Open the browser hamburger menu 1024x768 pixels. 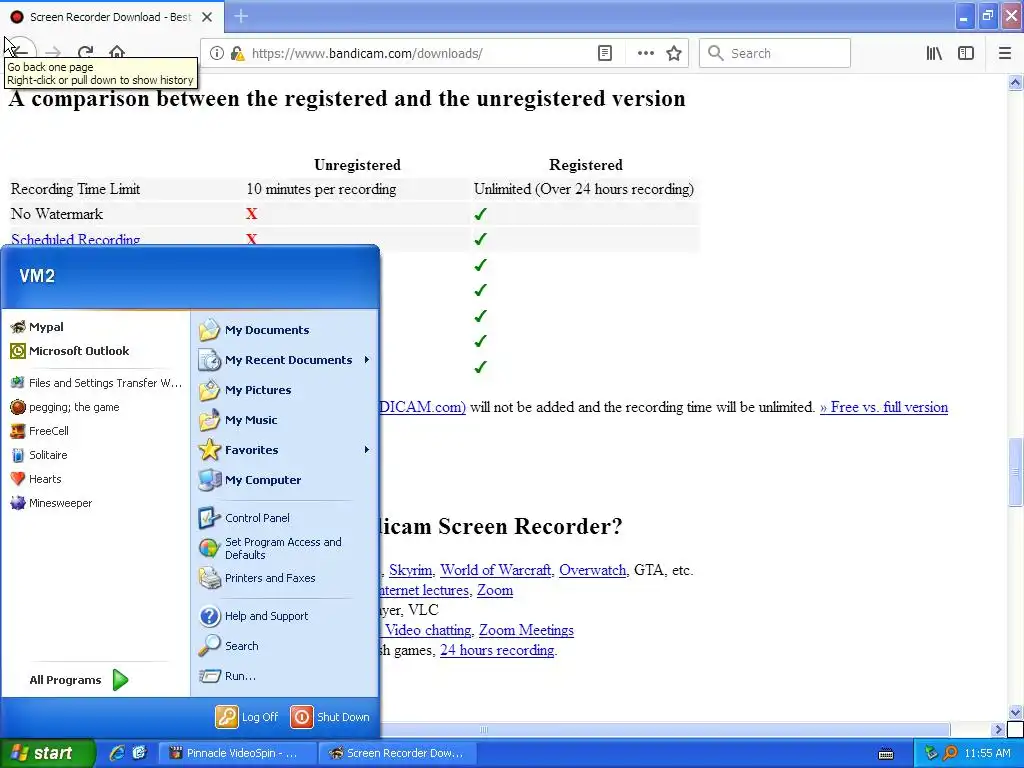click(1005, 54)
